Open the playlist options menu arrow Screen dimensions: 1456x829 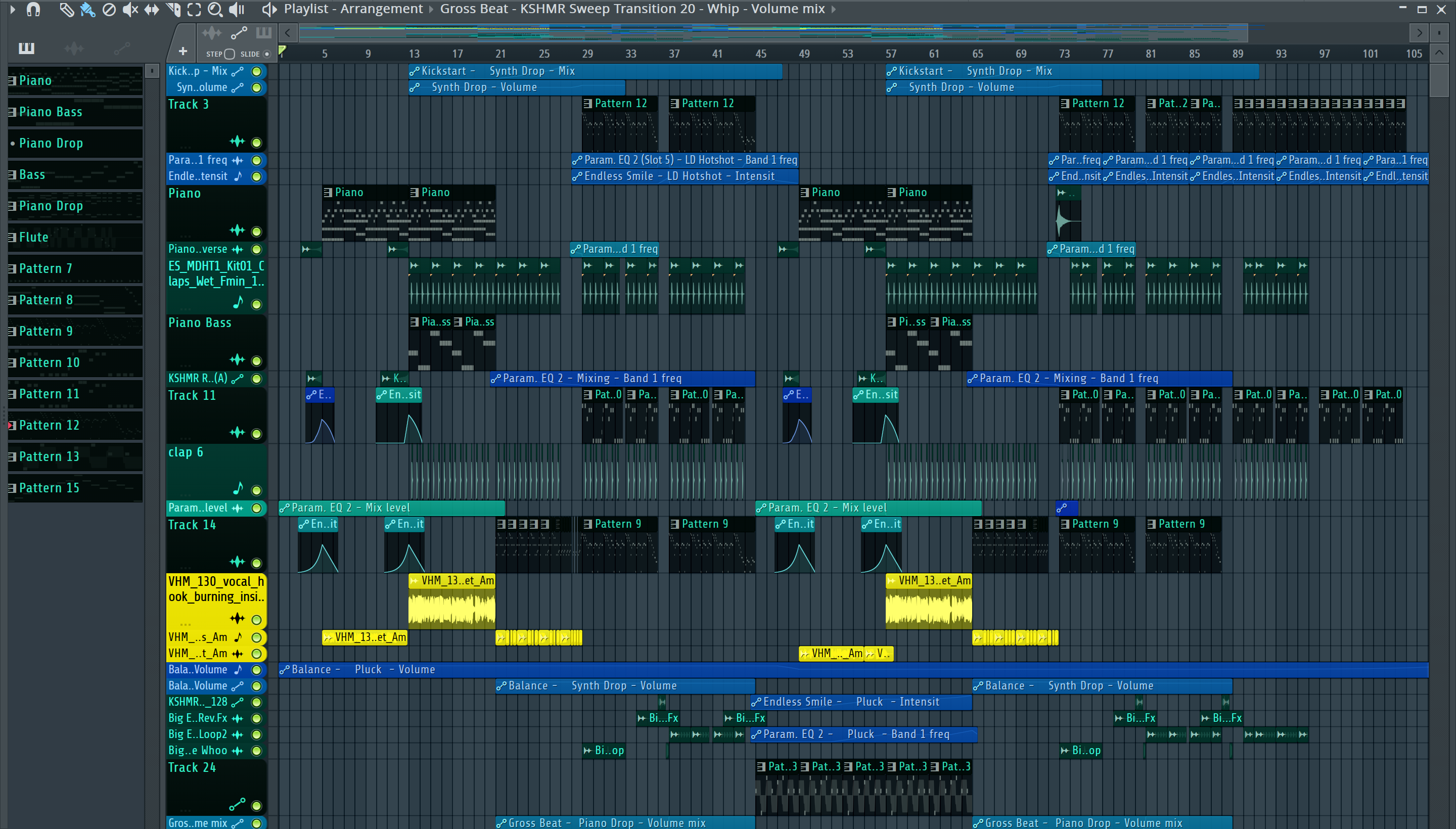[12, 9]
